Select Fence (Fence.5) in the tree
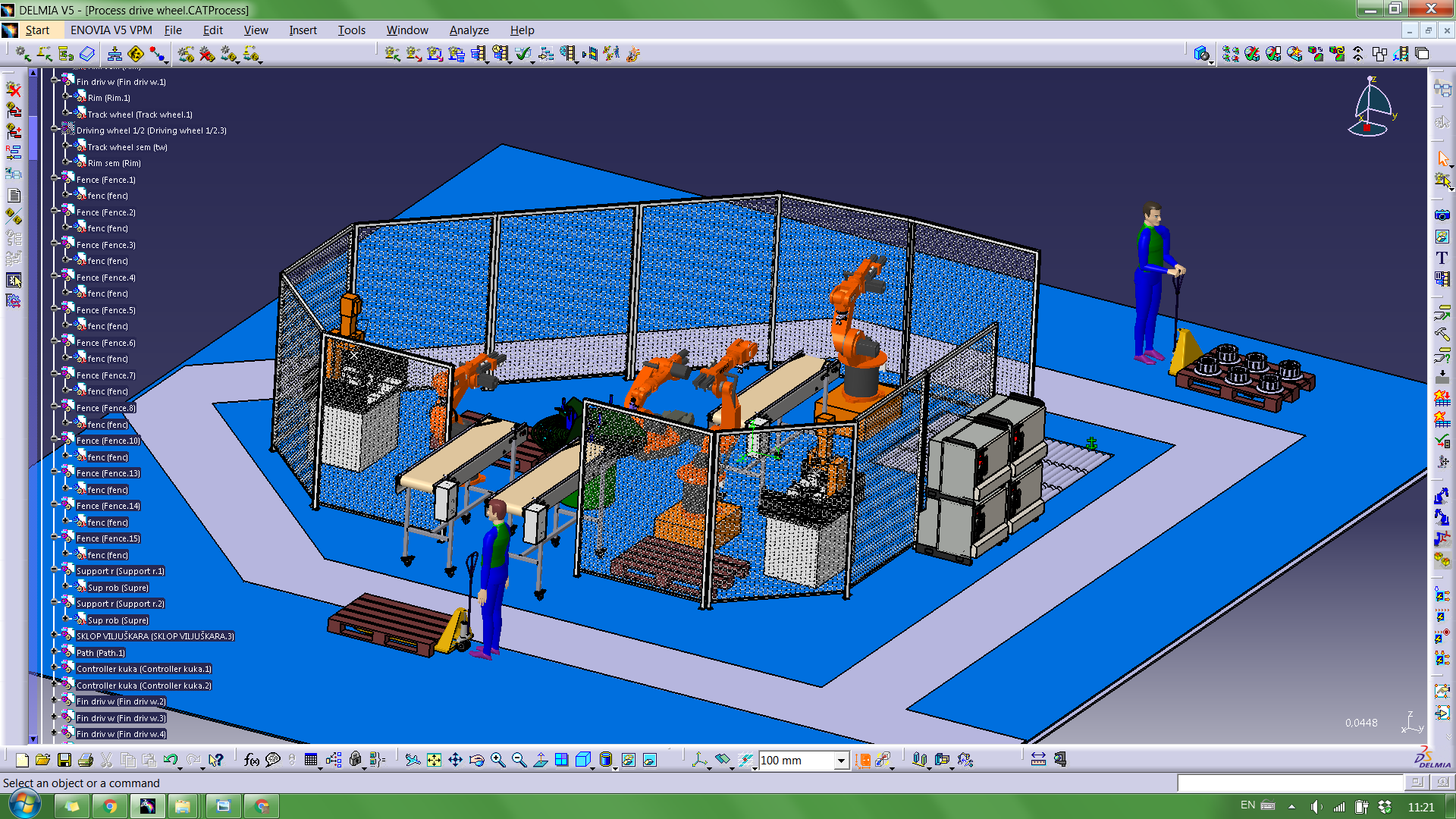The image size is (1456, 819). (105, 310)
